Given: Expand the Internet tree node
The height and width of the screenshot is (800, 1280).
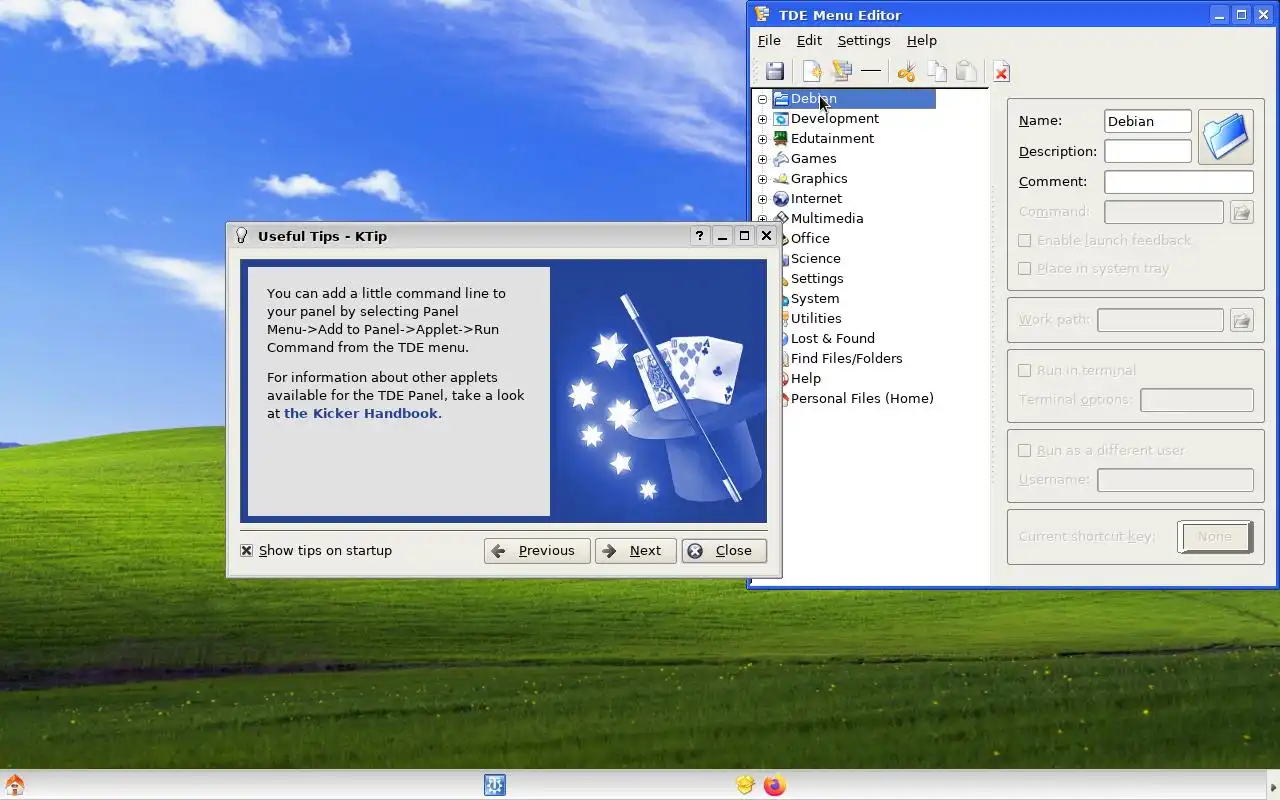Looking at the screenshot, I should [x=762, y=199].
